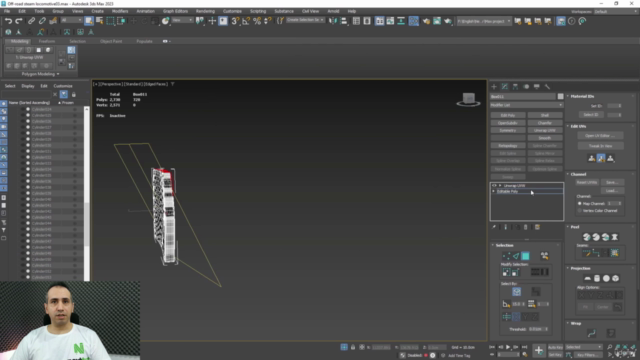Select Vertex sub-object mode in Selection rollout
640x360 pixels.
[x=506, y=256]
